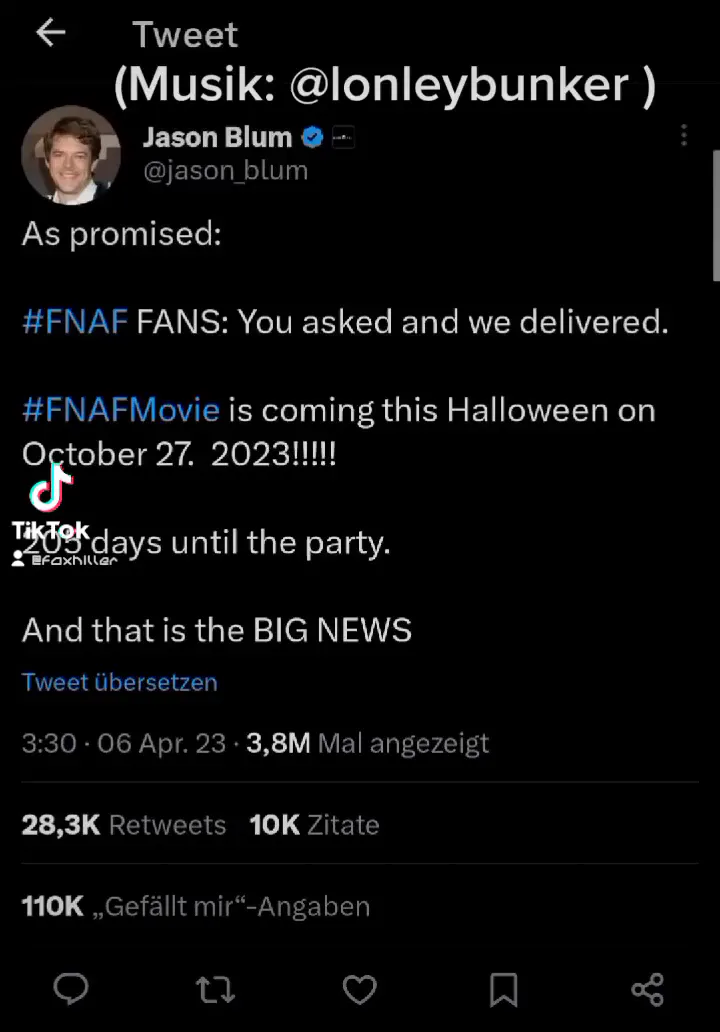Bookmark this tweet
This screenshot has width=720, height=1032.
503,989
